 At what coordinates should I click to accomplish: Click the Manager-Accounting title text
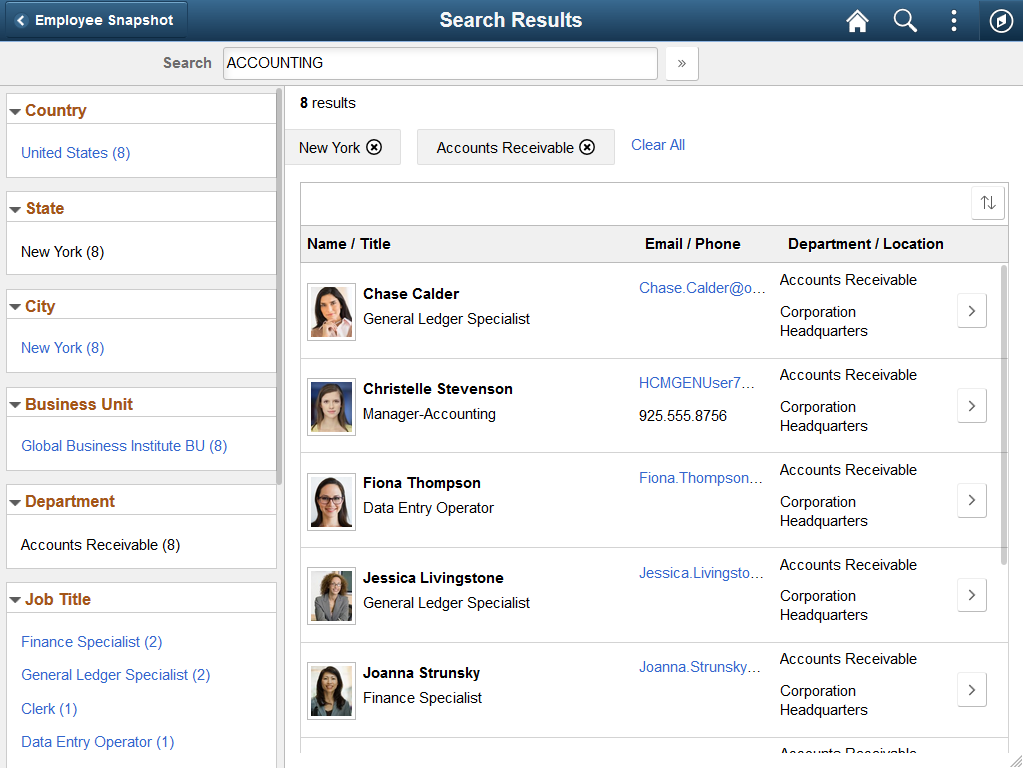429,414
